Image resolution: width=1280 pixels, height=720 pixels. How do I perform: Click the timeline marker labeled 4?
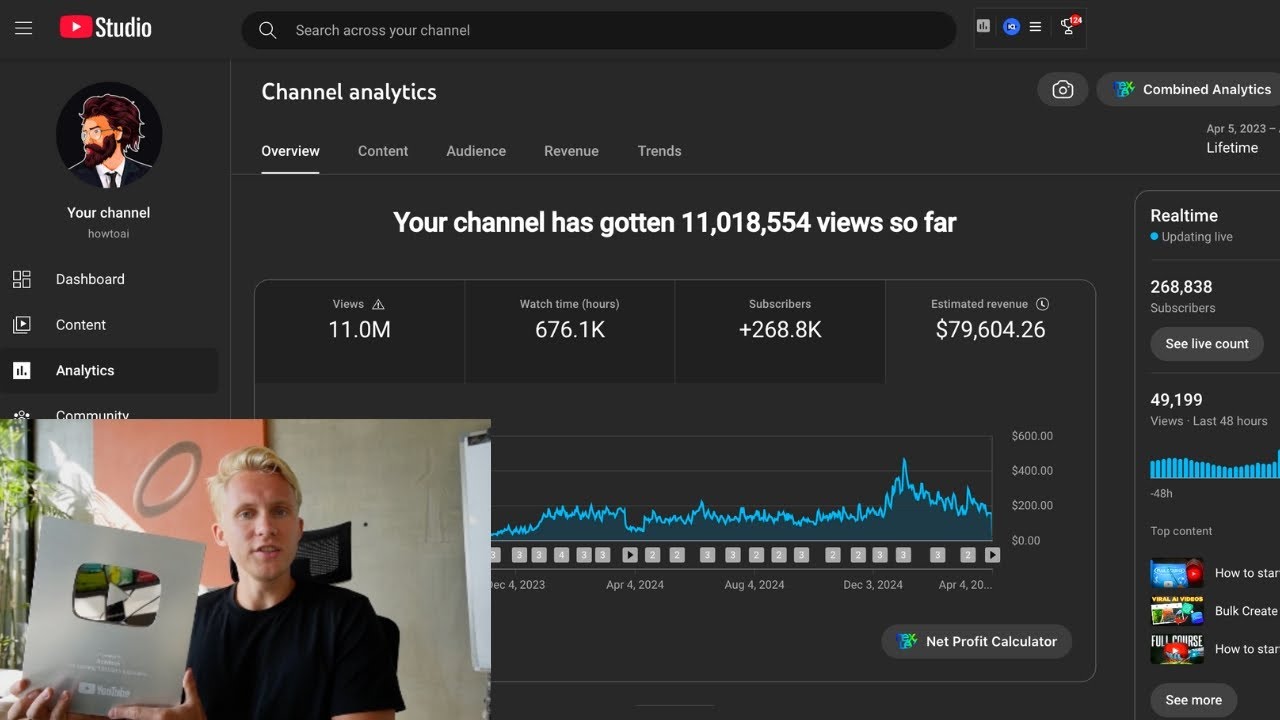[561, 555]
